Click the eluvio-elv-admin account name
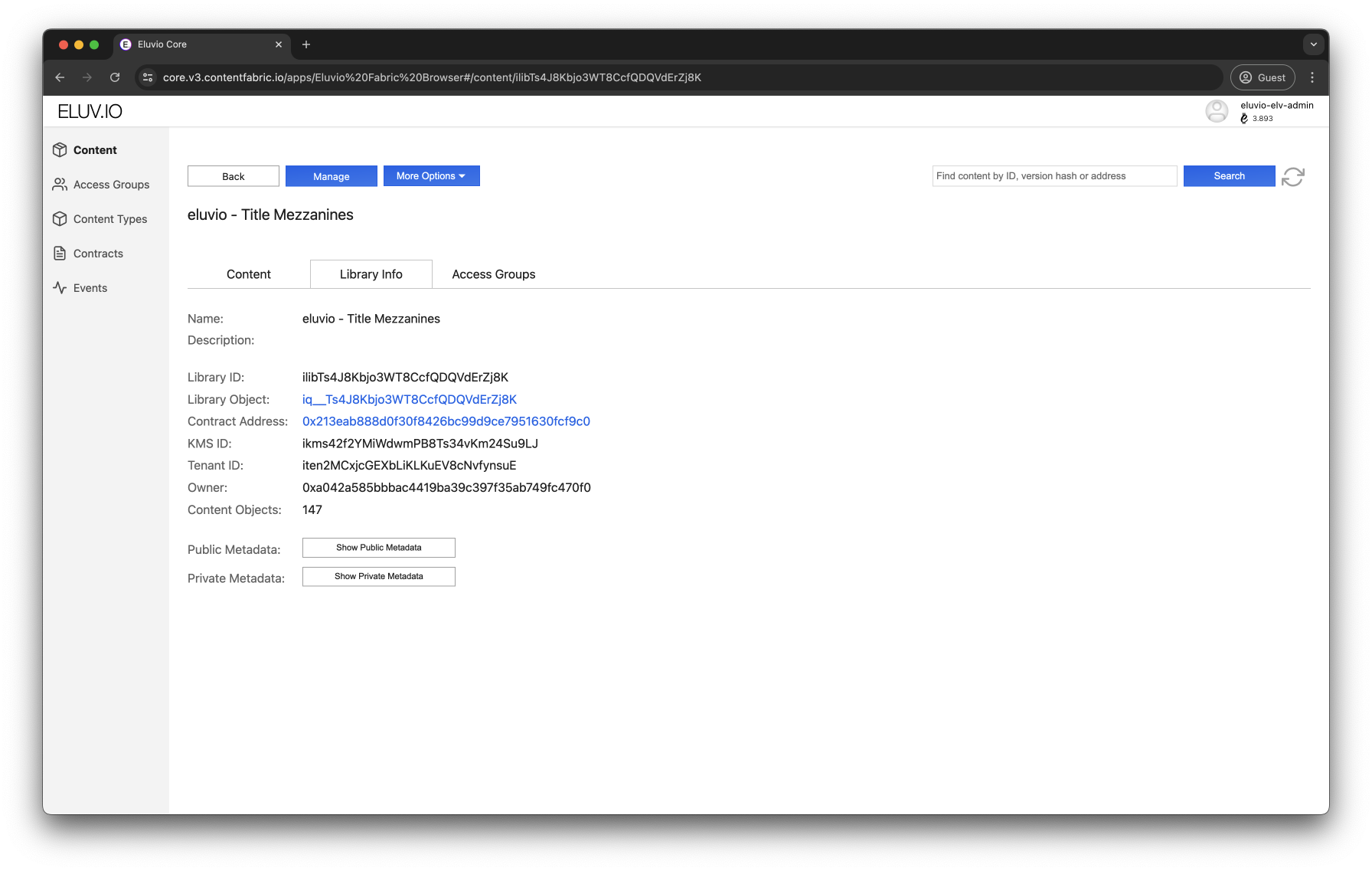This screenshot has width=1372, height=871. [x=1277, y=106]
